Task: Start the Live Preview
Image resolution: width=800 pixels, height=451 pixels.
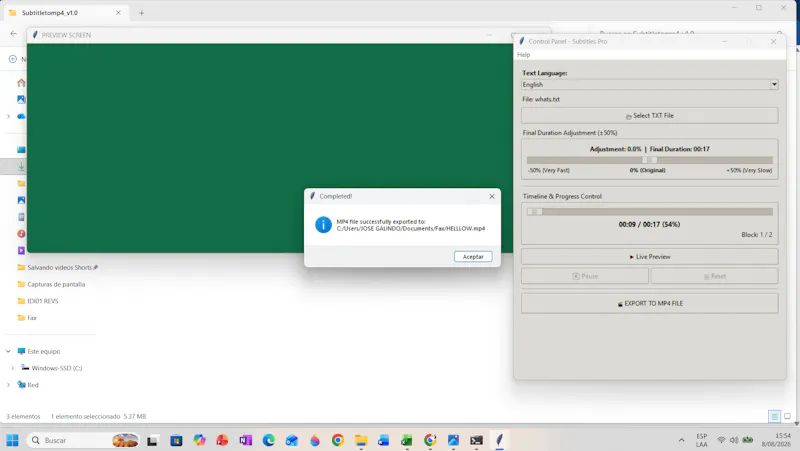Action: pyautogui.click(x=649, y=257)
